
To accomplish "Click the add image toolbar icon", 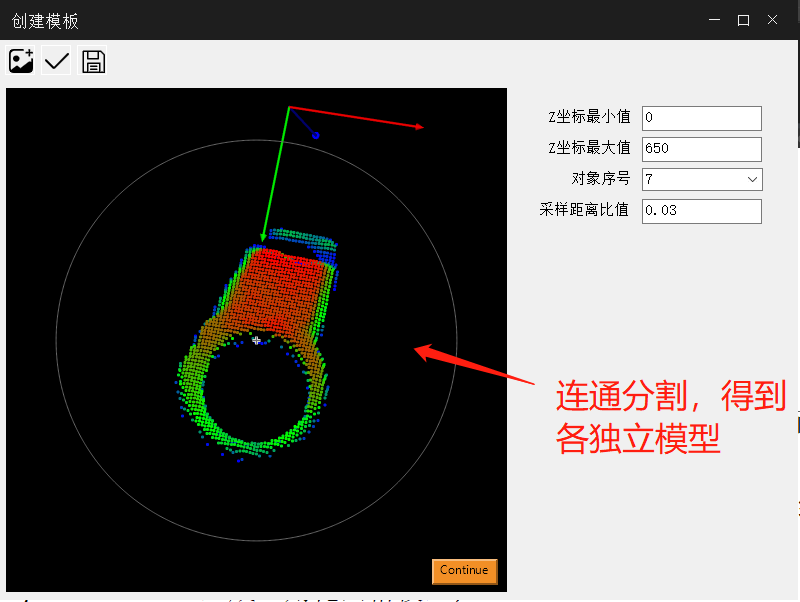I will [21, 61].
